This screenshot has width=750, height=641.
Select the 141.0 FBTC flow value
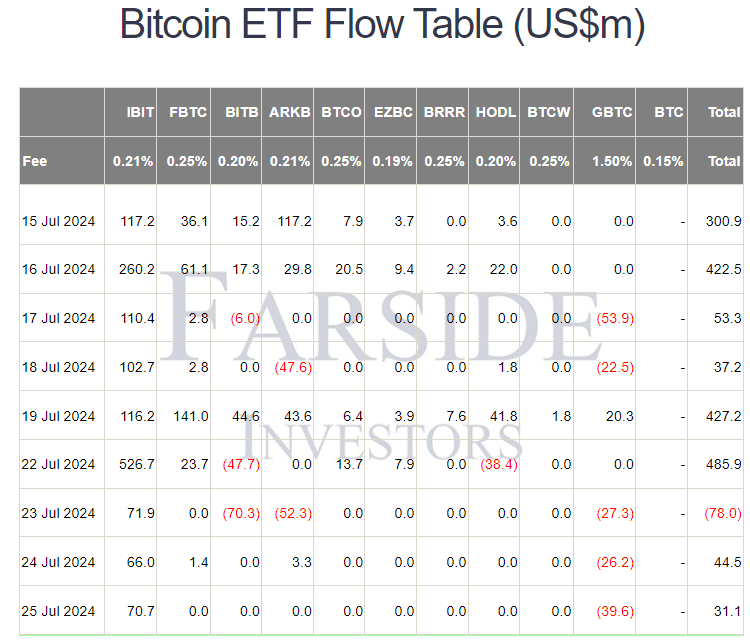[191, 415]
